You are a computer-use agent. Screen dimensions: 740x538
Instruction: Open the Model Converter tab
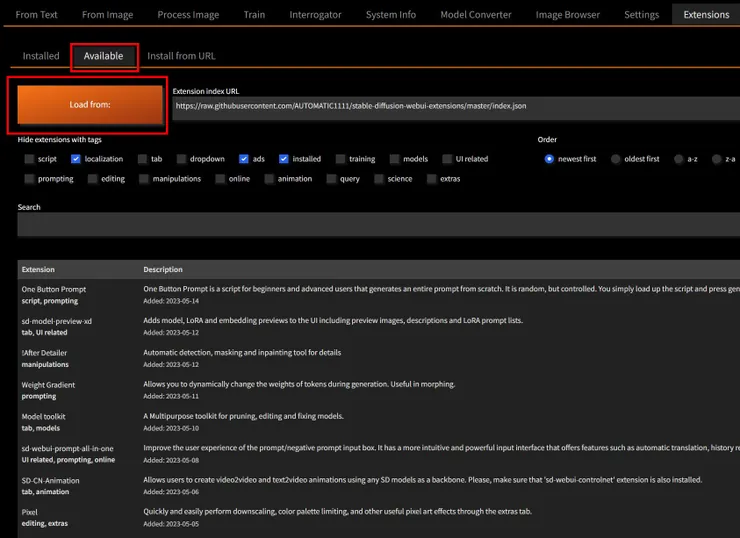476,15
